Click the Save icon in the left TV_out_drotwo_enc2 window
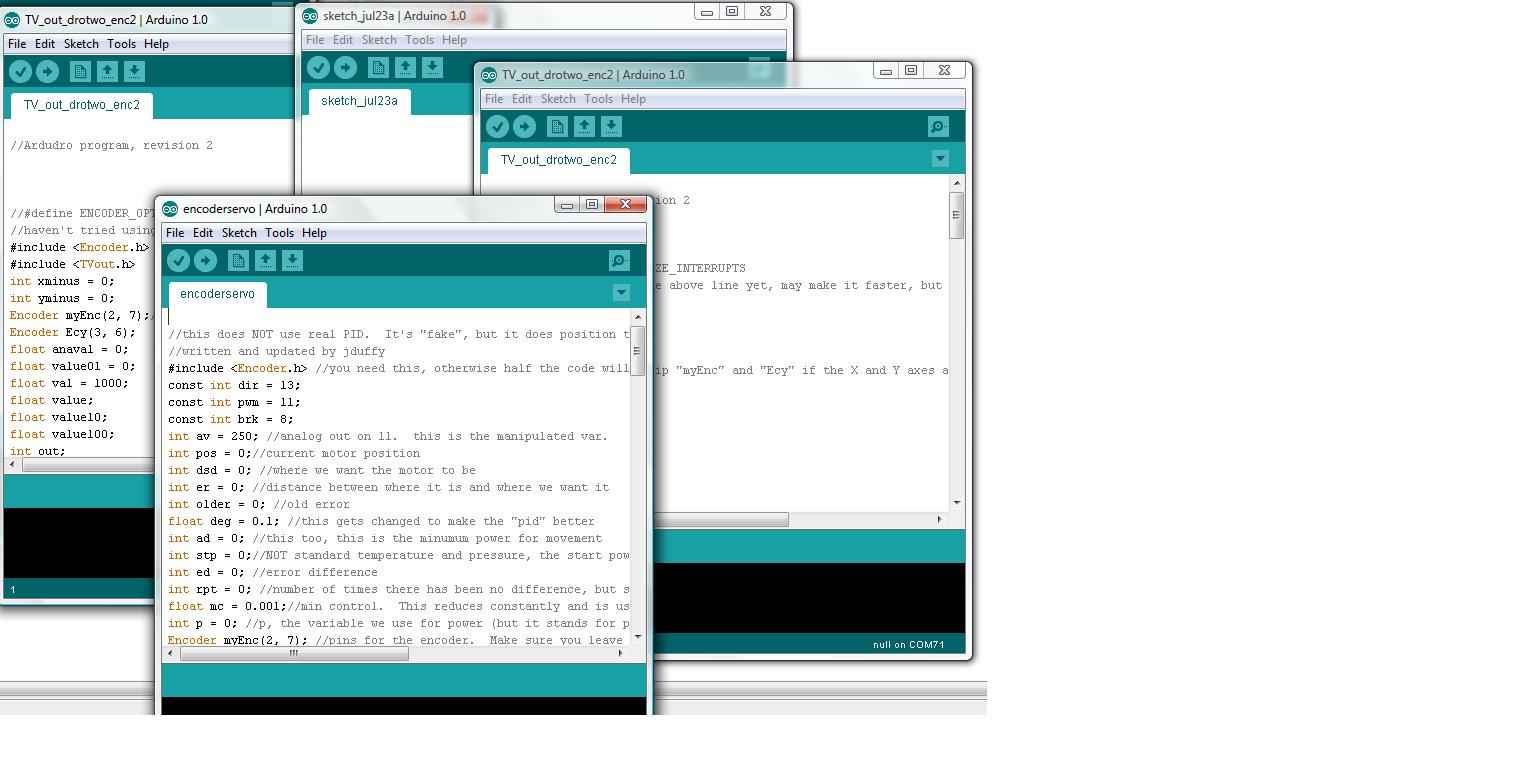 tap(134, 71)
